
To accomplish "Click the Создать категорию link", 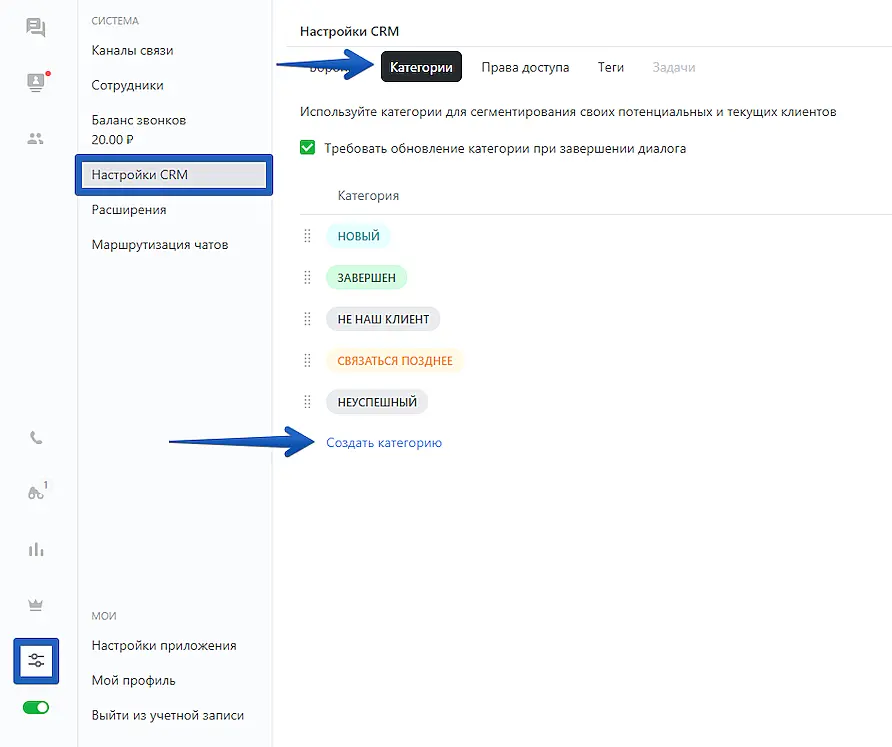I will tap(384, 442).
